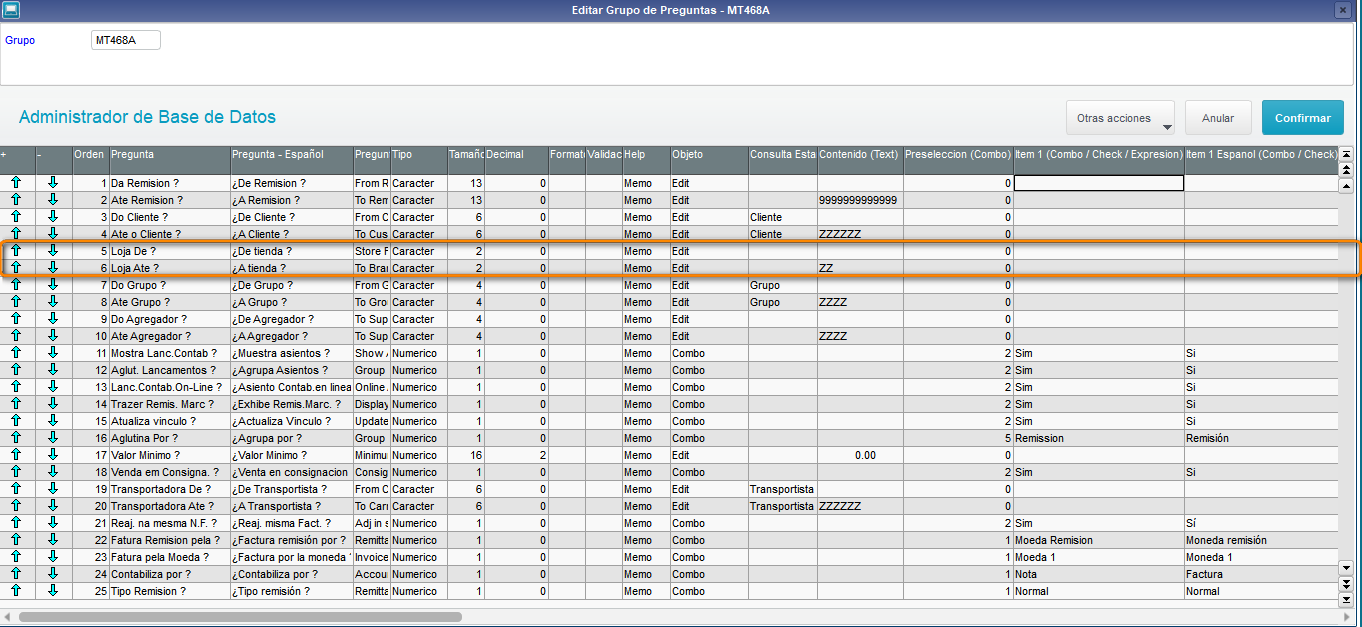Click down arrow for 'Atualiza vinculo ?' row
This screenshot has width=1362, height=627.
click(54, 421)
